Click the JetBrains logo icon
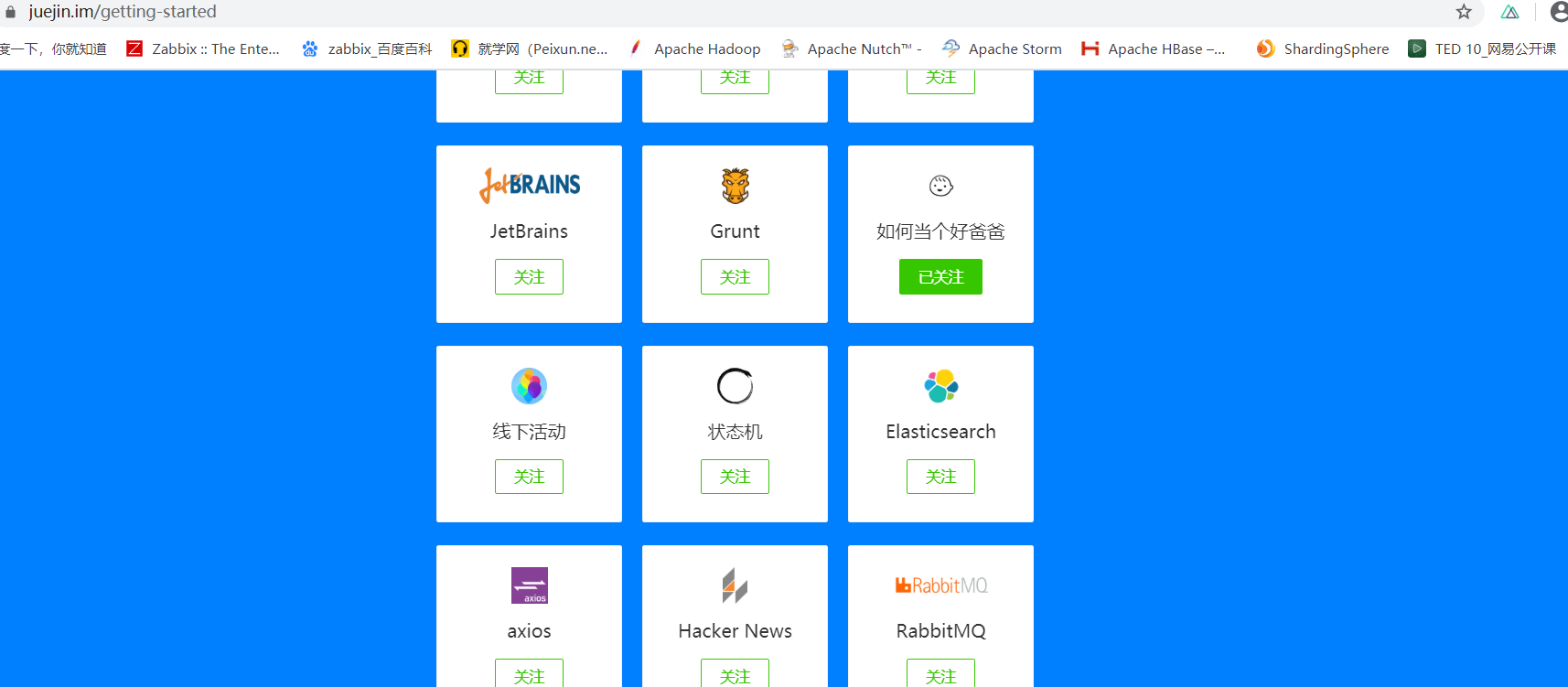1568x687 pixels. coord(530,186)
